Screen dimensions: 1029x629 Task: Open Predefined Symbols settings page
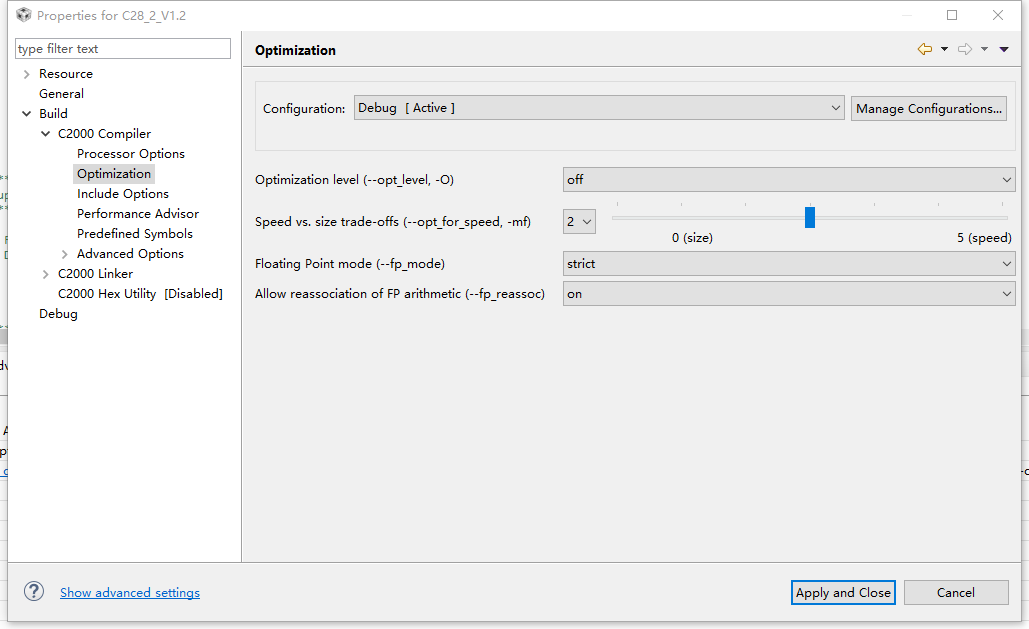(x=135, y=234)
